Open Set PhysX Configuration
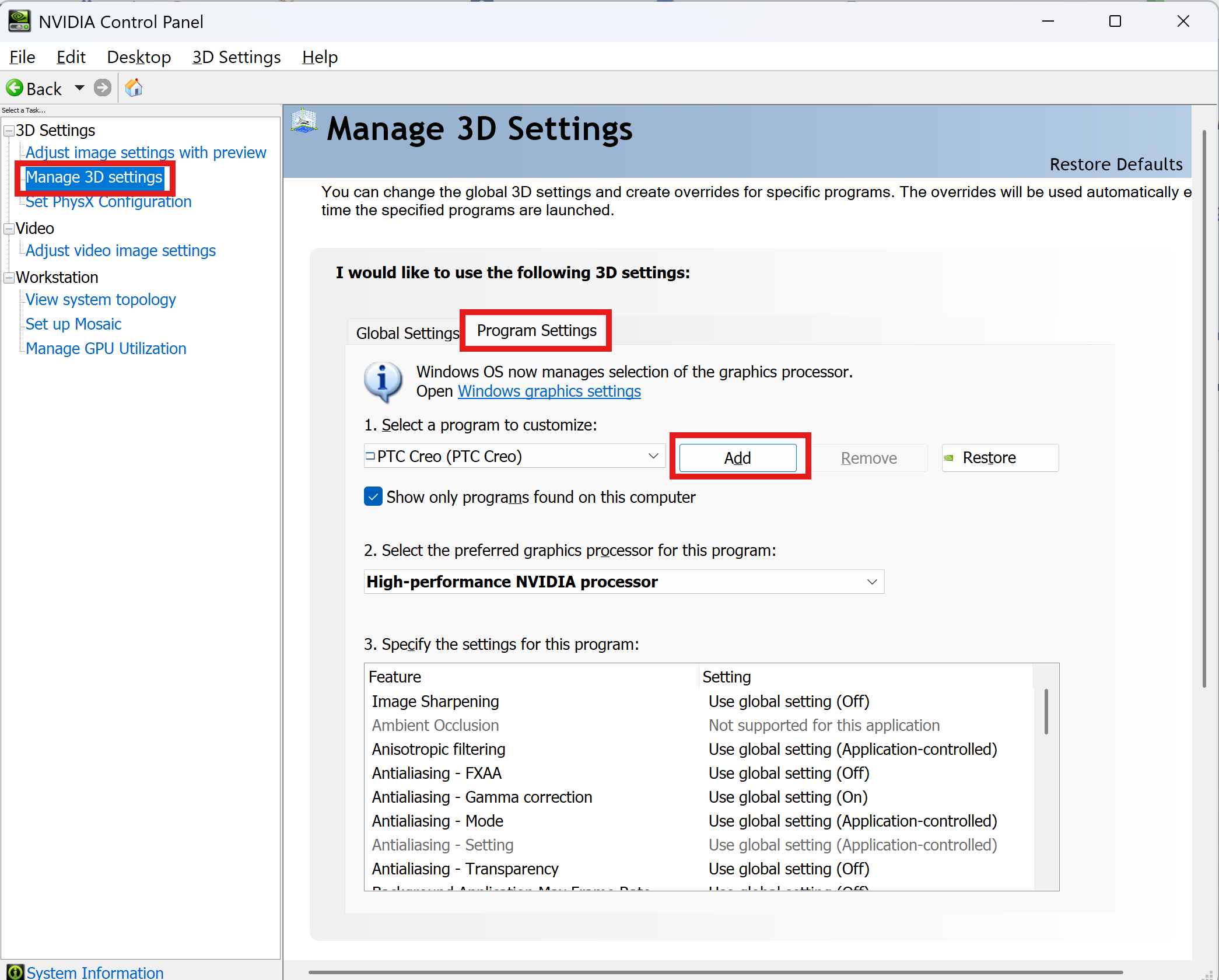 (x=108, y=202)
